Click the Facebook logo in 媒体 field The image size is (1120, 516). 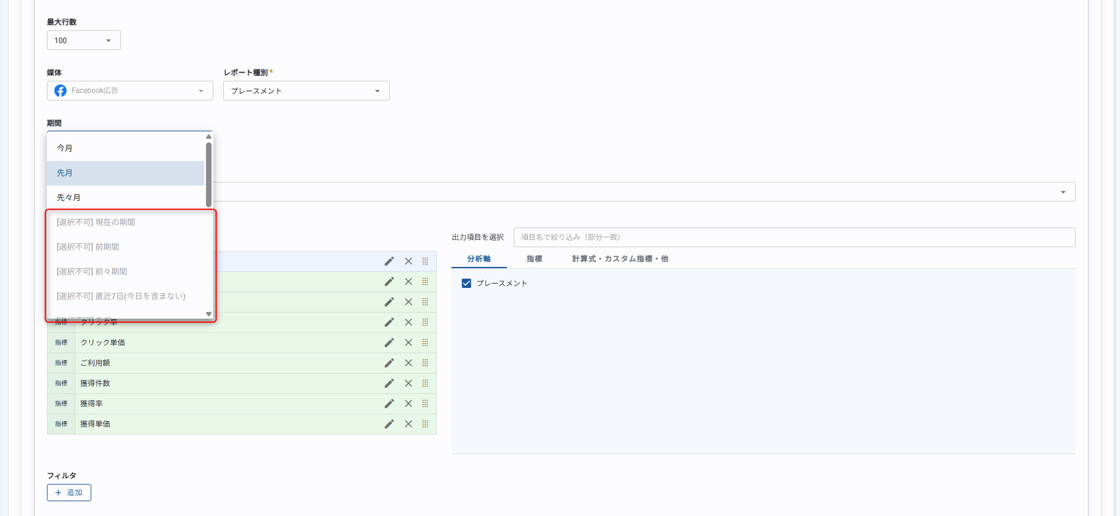point(60,91)
